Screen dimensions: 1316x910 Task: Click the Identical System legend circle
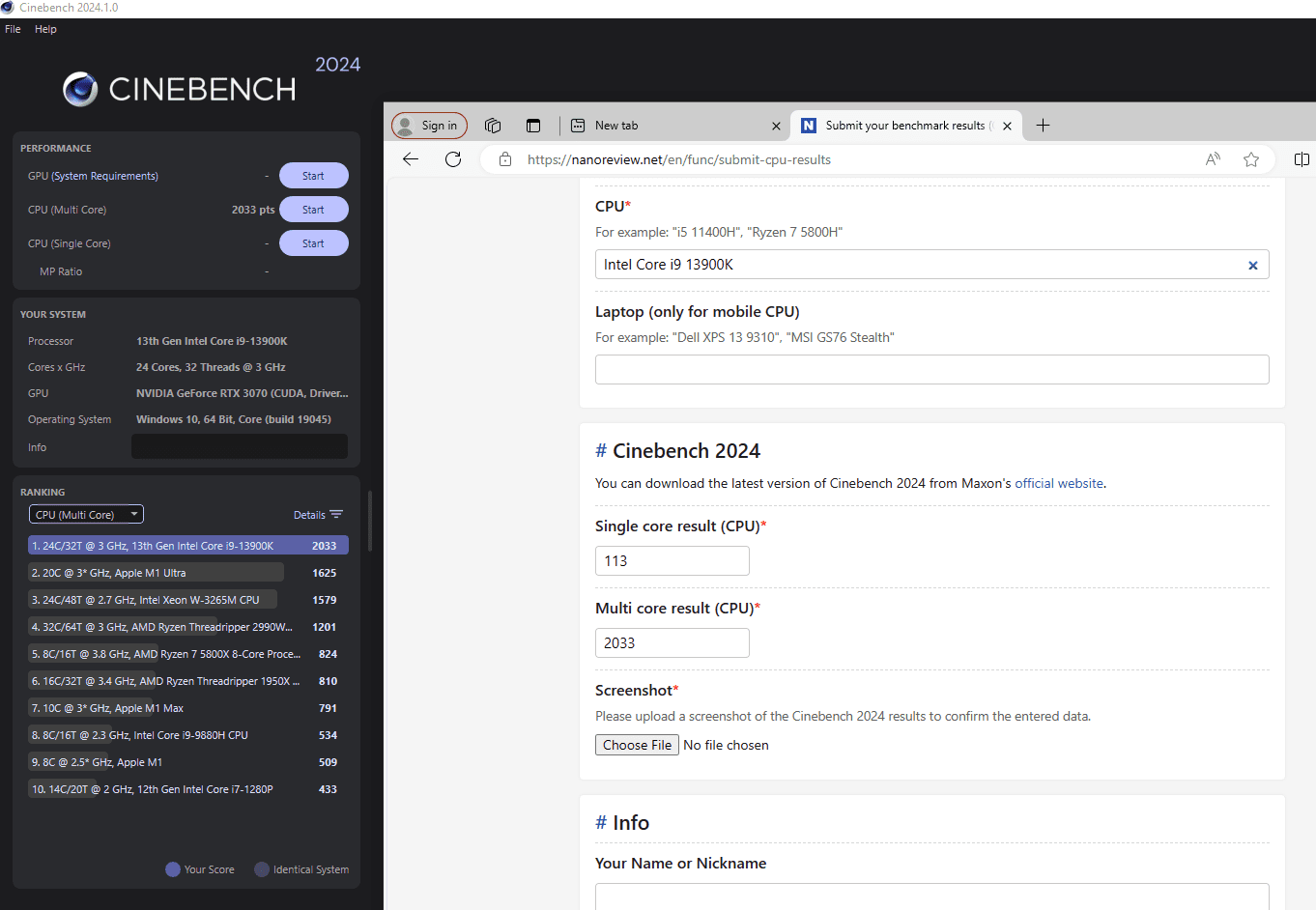[262, 869]
